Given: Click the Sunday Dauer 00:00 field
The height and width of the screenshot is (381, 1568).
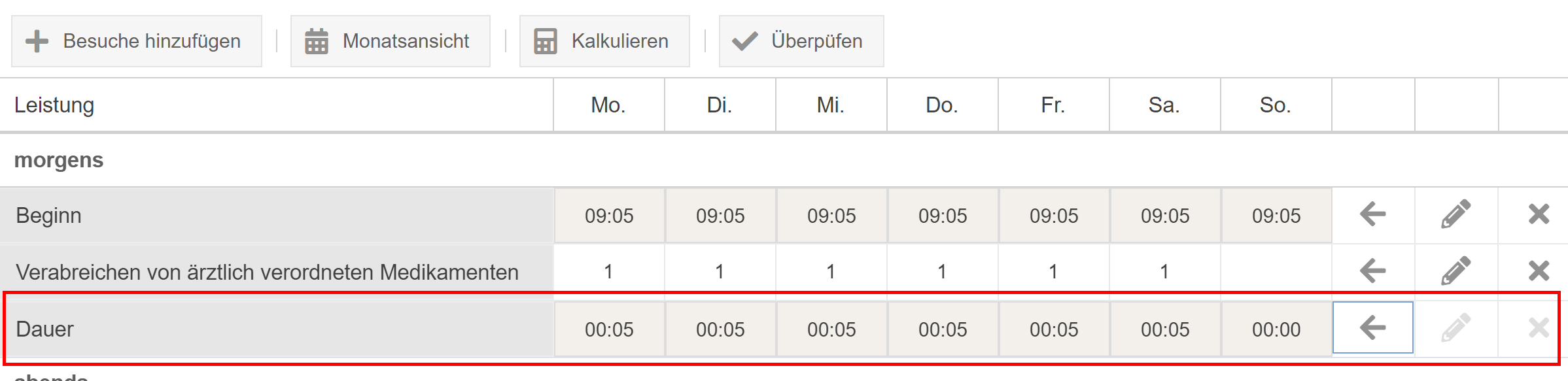Looking at the screenshot, I should (1276, 329).
